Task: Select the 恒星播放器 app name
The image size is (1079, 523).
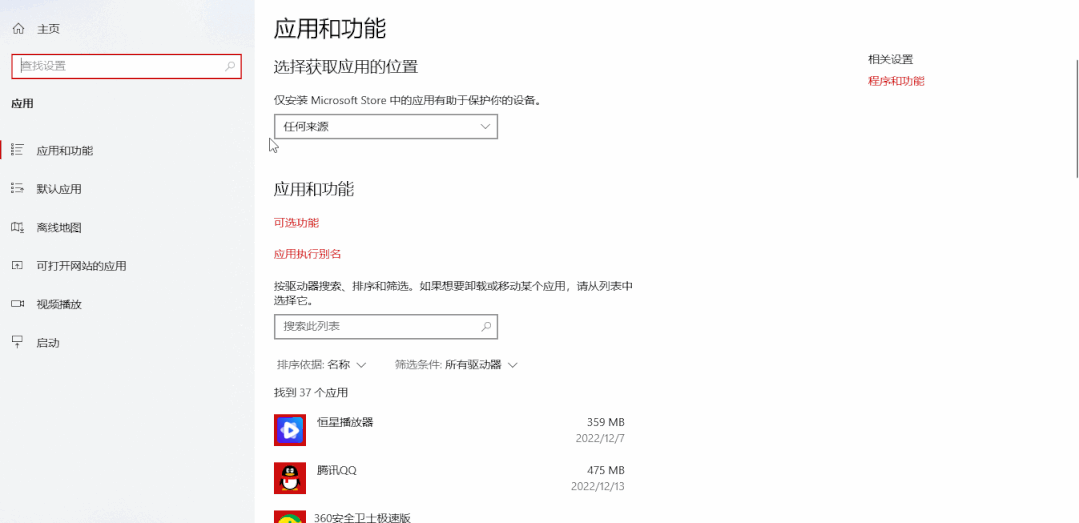Action: (345, 422)
